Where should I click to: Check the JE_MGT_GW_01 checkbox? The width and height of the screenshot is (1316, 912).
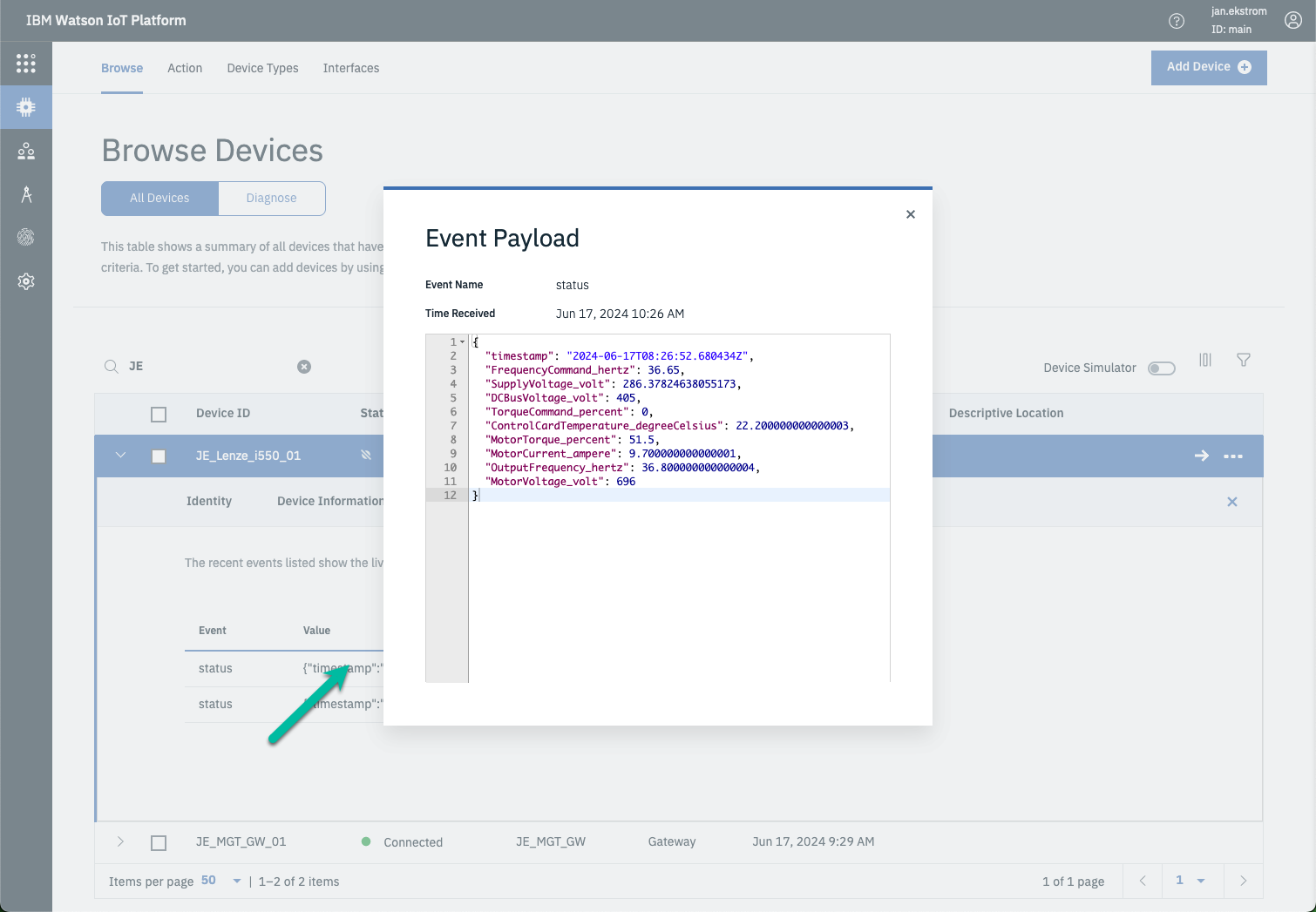coord(159,843)
